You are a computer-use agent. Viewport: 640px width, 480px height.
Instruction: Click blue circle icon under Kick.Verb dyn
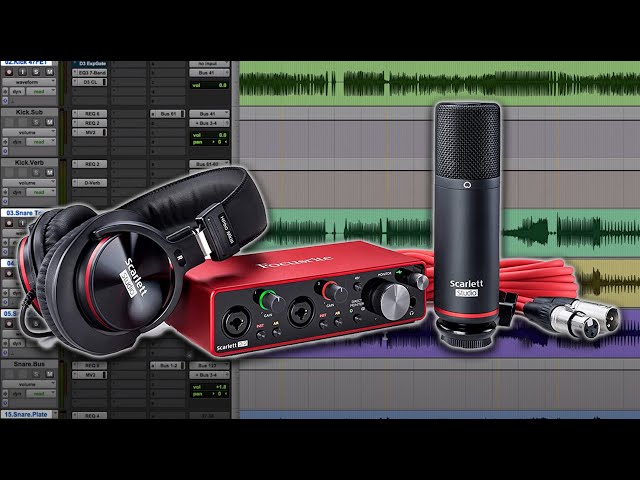5,201
